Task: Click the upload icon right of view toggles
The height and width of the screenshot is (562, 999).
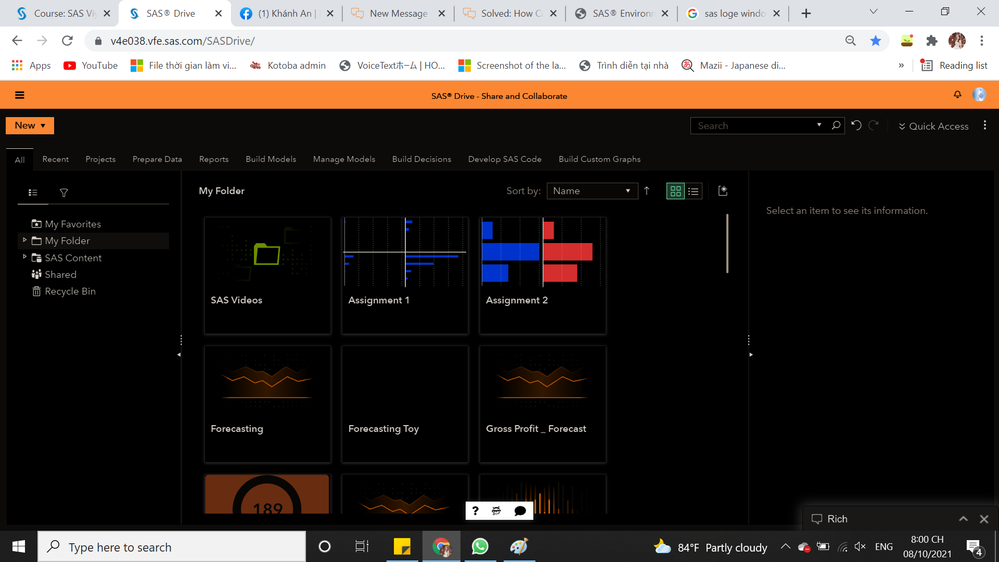Action: [x=722, y=191]
